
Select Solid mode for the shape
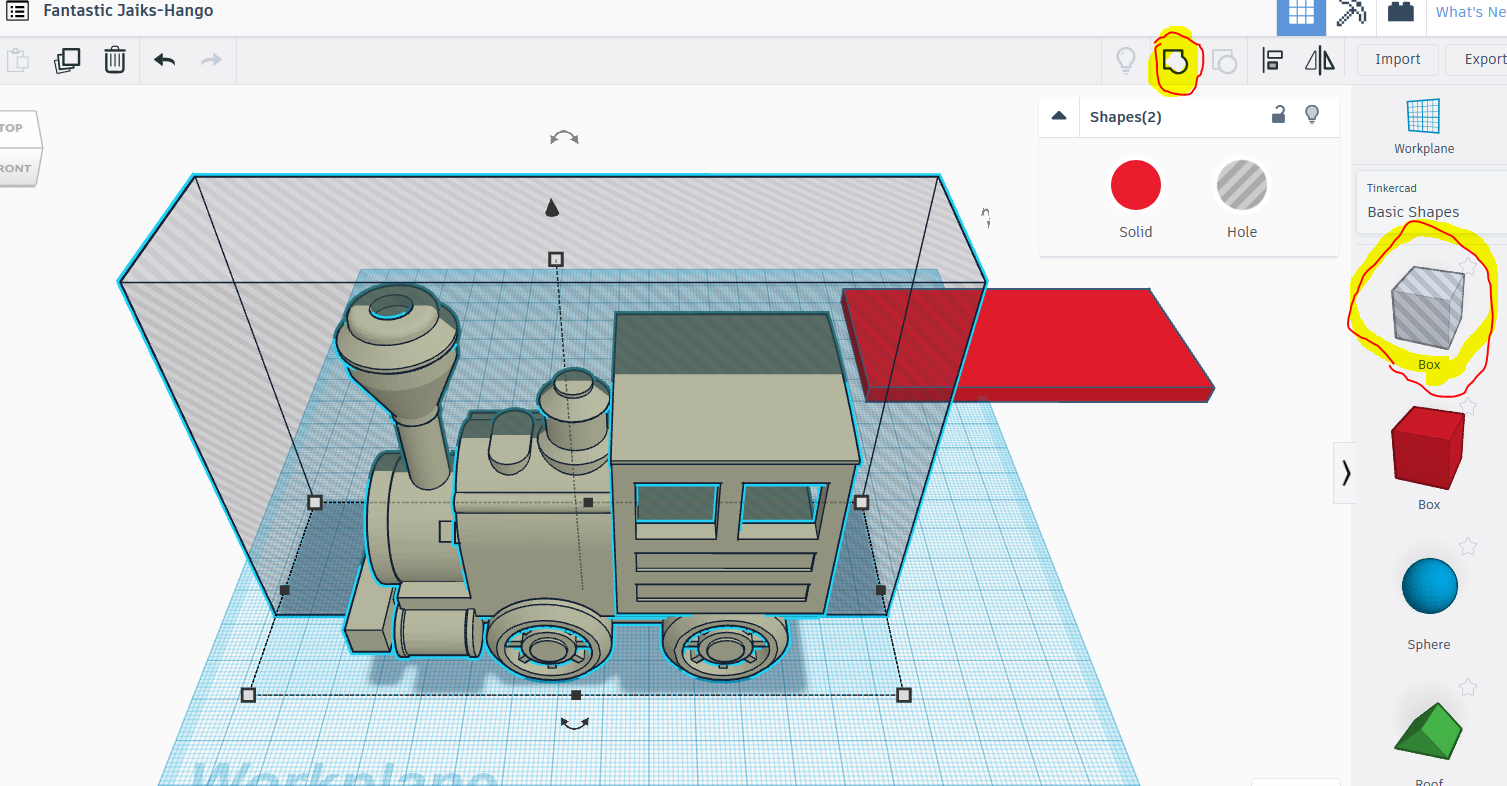click(x=1135, y=185)
